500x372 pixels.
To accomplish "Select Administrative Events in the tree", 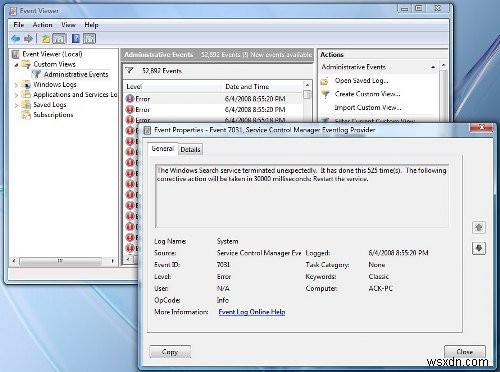I will 76,74.
